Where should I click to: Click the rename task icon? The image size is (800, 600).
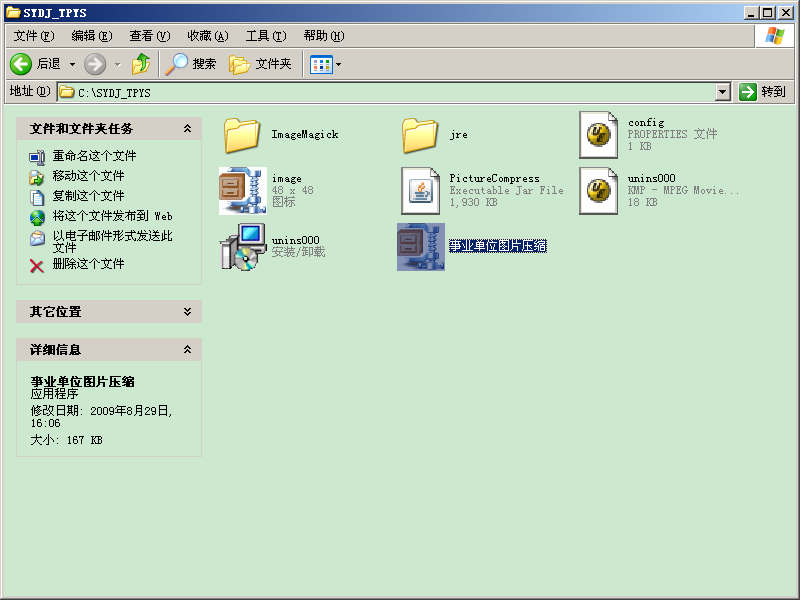[x=37, y=157]
